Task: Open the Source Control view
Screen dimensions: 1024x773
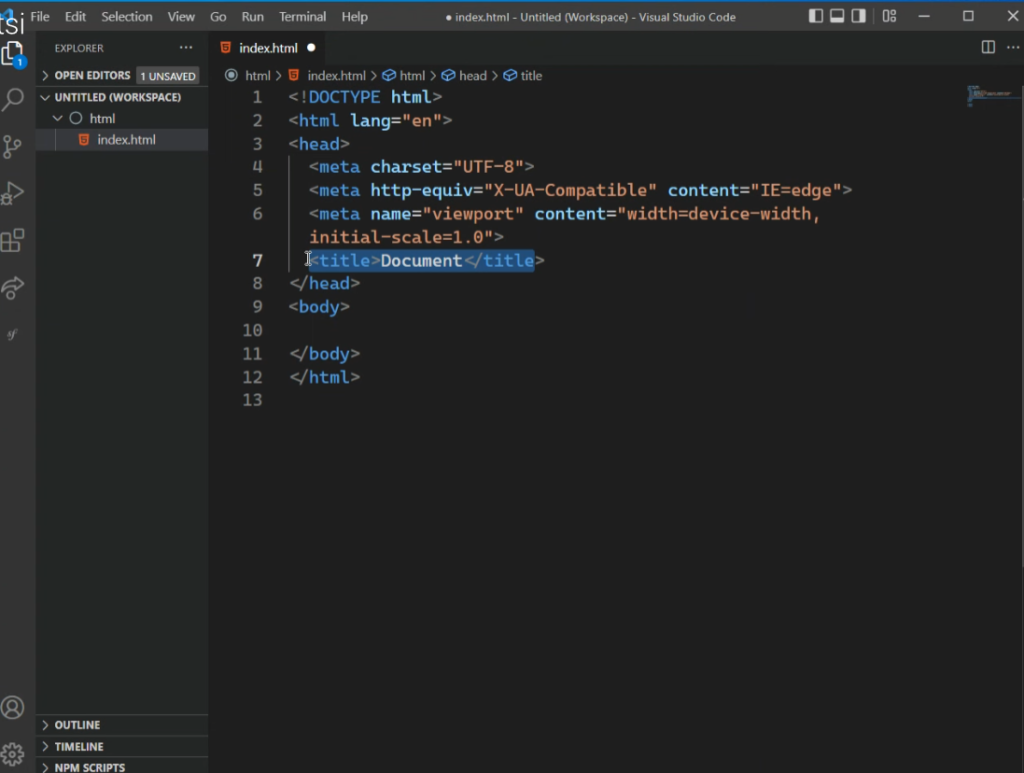Action: pos(13,146)
